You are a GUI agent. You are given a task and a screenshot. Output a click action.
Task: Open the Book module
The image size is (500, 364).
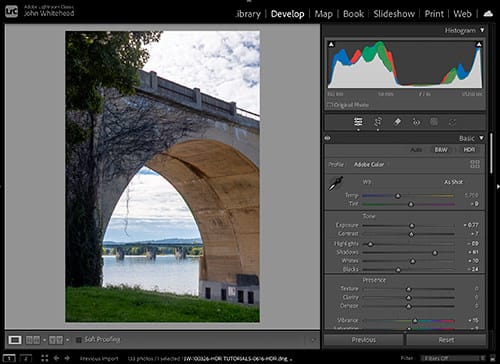353,14
